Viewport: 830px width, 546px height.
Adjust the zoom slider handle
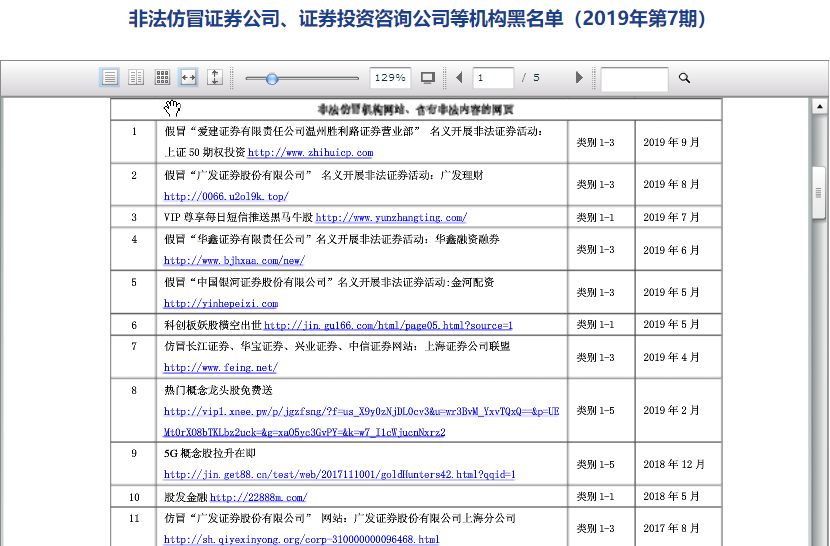272,79
